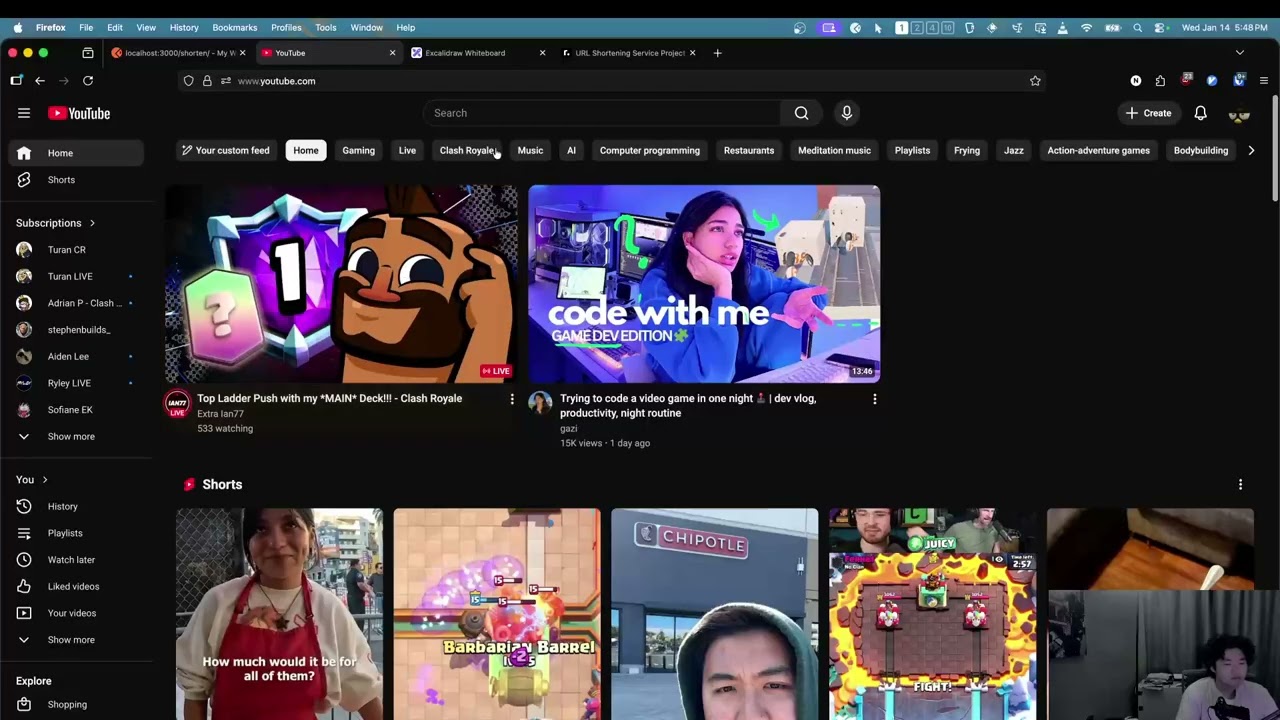
Task: Go back with the Firefox back arrow
Action: pos(40,81)
